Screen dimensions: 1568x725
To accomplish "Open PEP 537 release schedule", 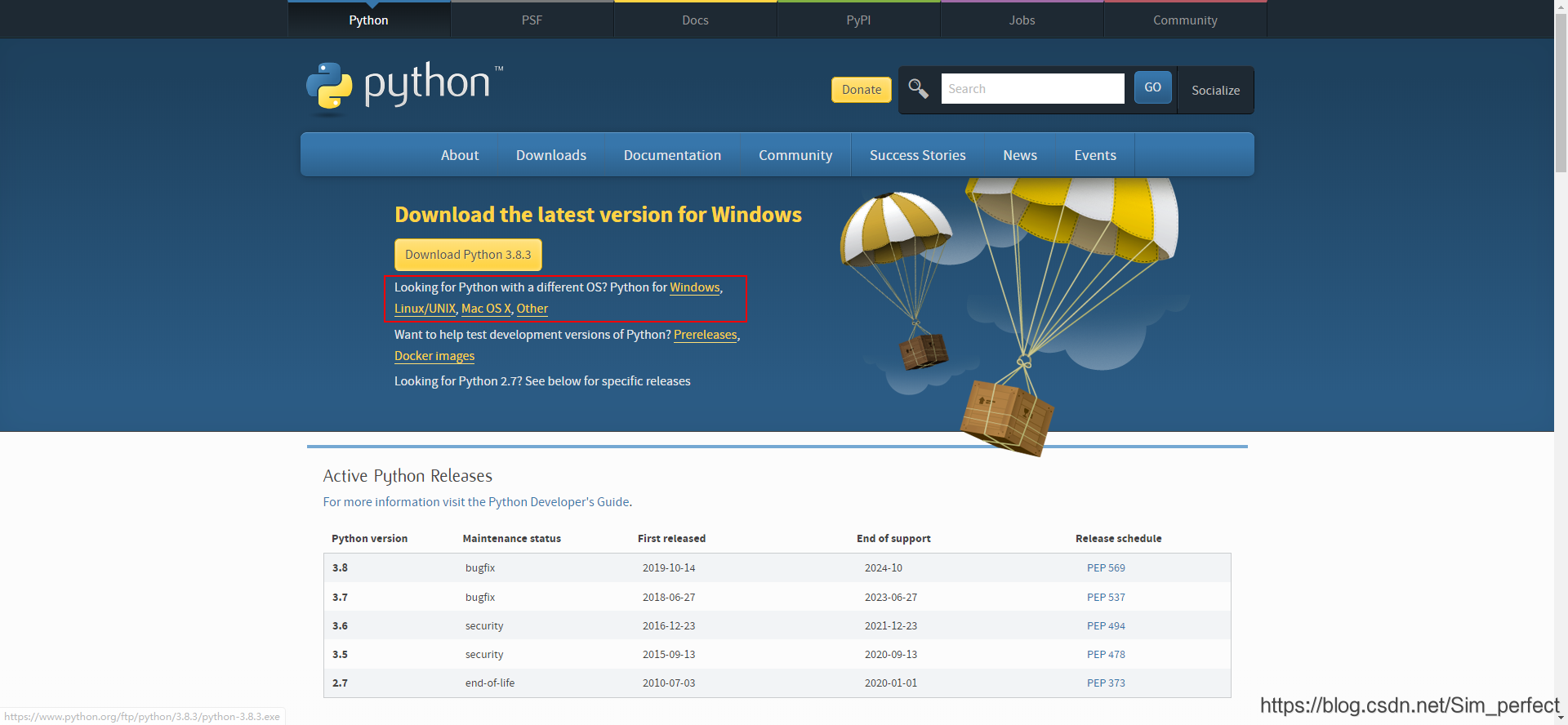I will [1106, 598].
